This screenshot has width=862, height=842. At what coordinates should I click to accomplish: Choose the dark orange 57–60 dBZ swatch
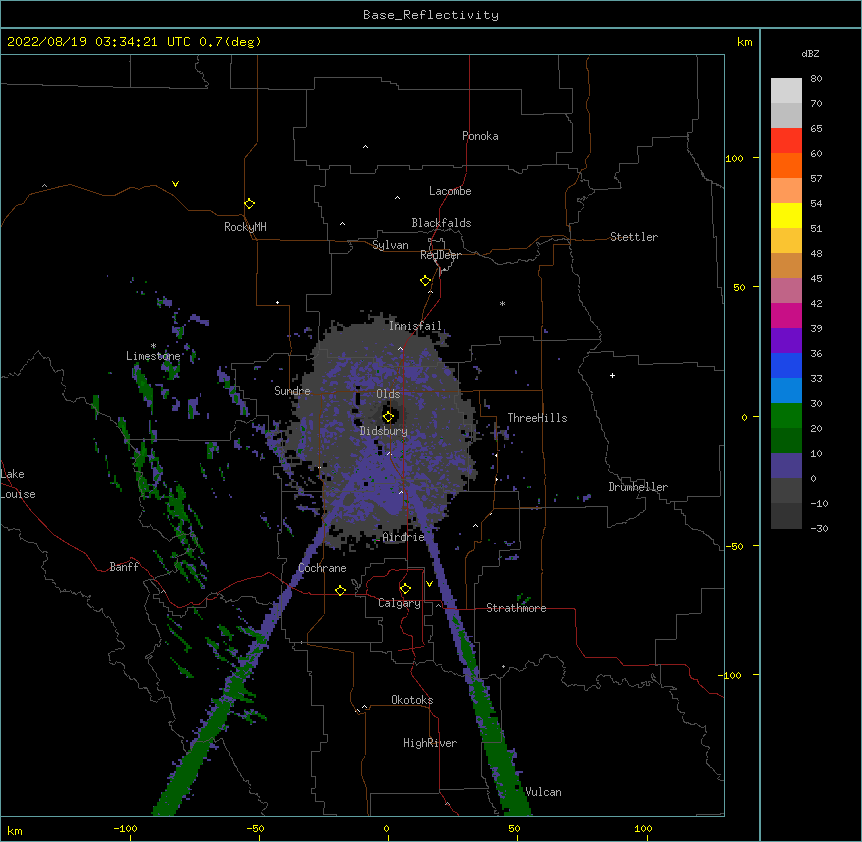tap(786, 165)
